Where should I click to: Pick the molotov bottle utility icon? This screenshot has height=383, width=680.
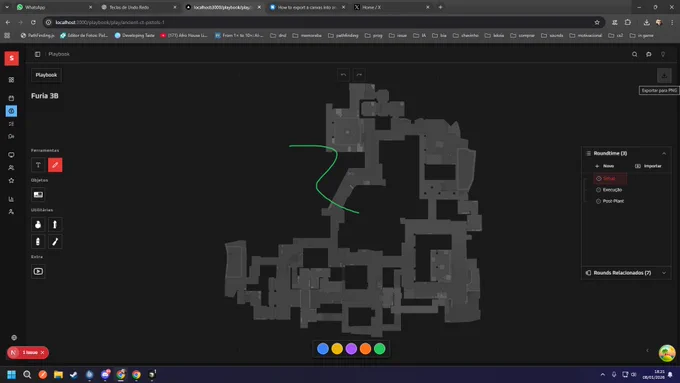click(38, 242)
